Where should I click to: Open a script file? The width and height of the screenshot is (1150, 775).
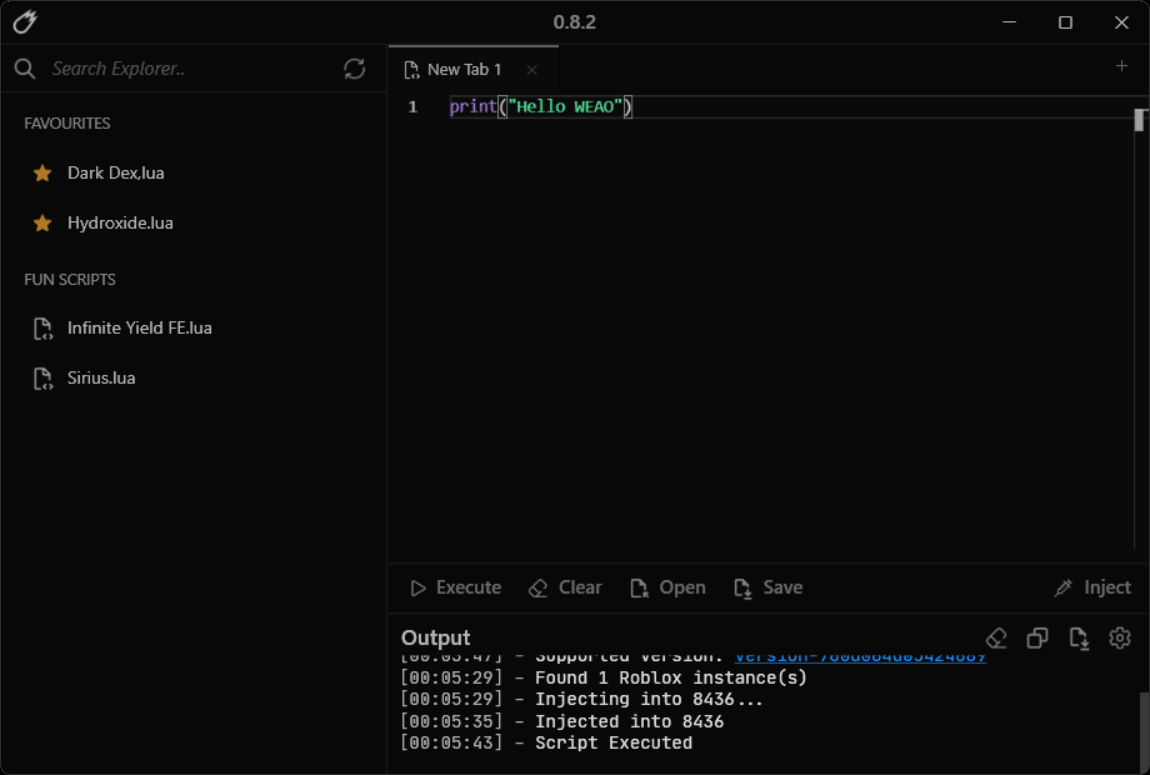[x=667, y=588]
